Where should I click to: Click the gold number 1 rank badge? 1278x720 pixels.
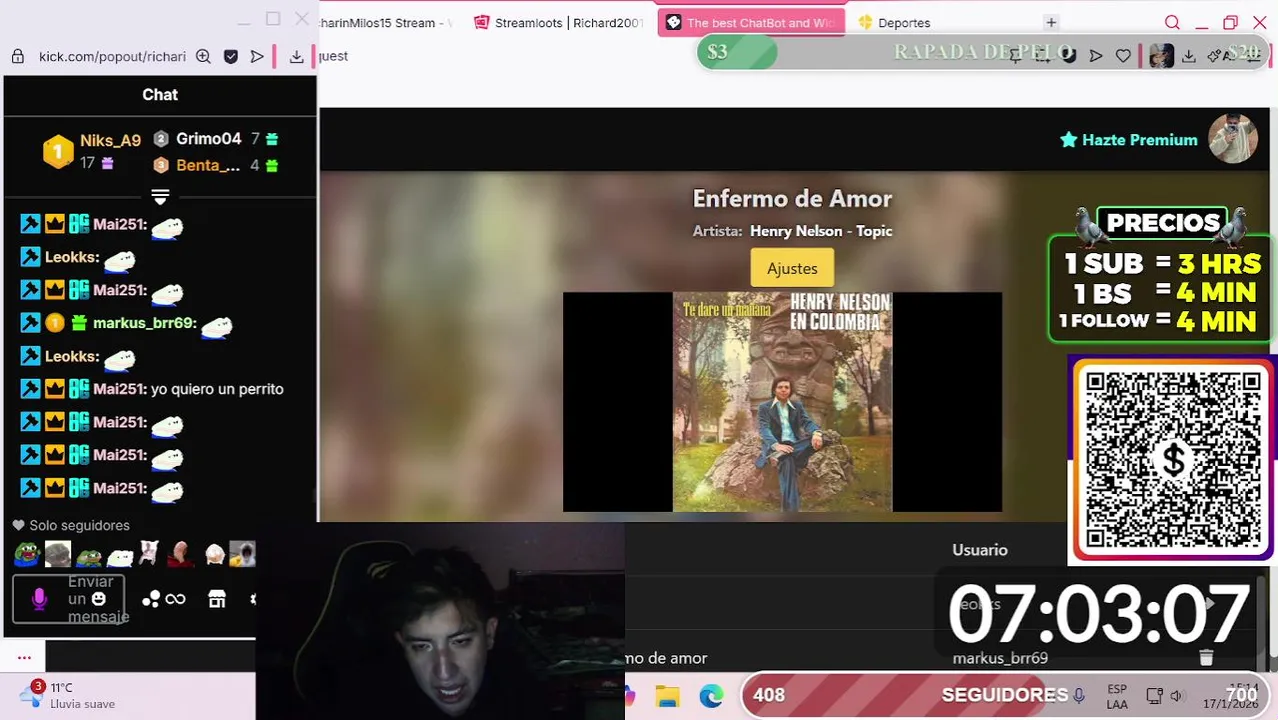click(x=58, y=151)
